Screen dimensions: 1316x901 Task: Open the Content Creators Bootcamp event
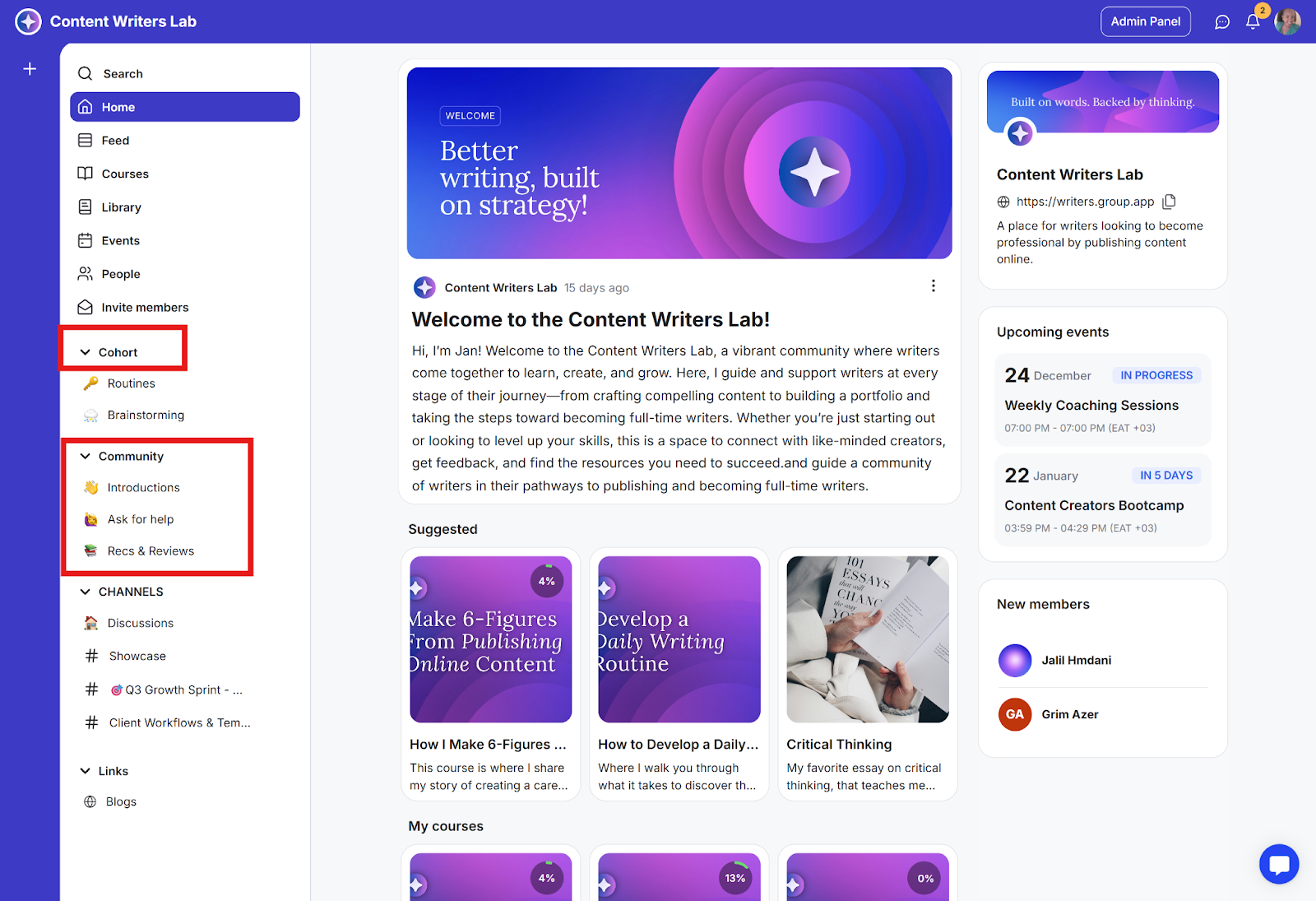(x=1103, y=500)
